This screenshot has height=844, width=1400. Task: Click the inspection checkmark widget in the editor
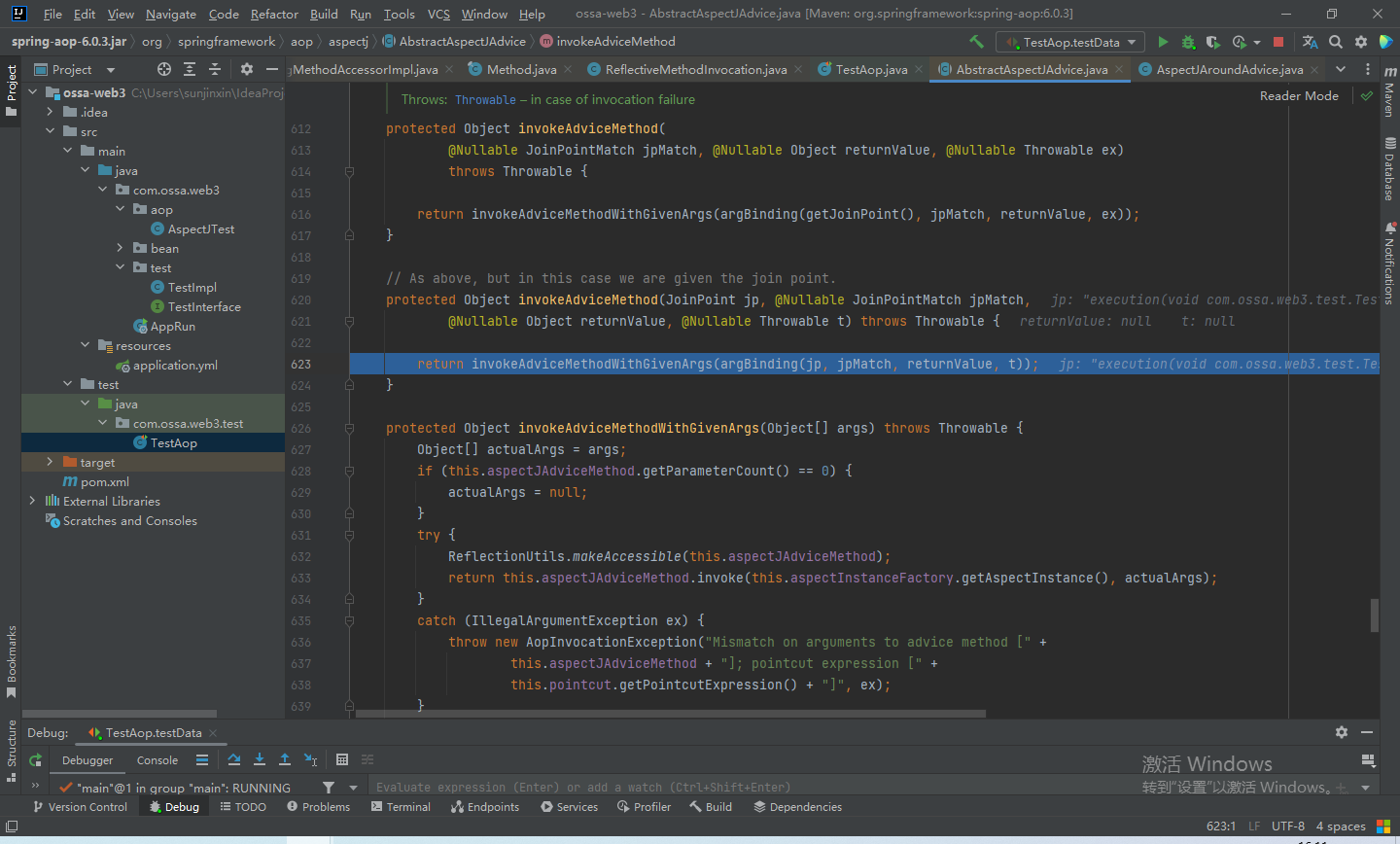tap(1367, 95)
